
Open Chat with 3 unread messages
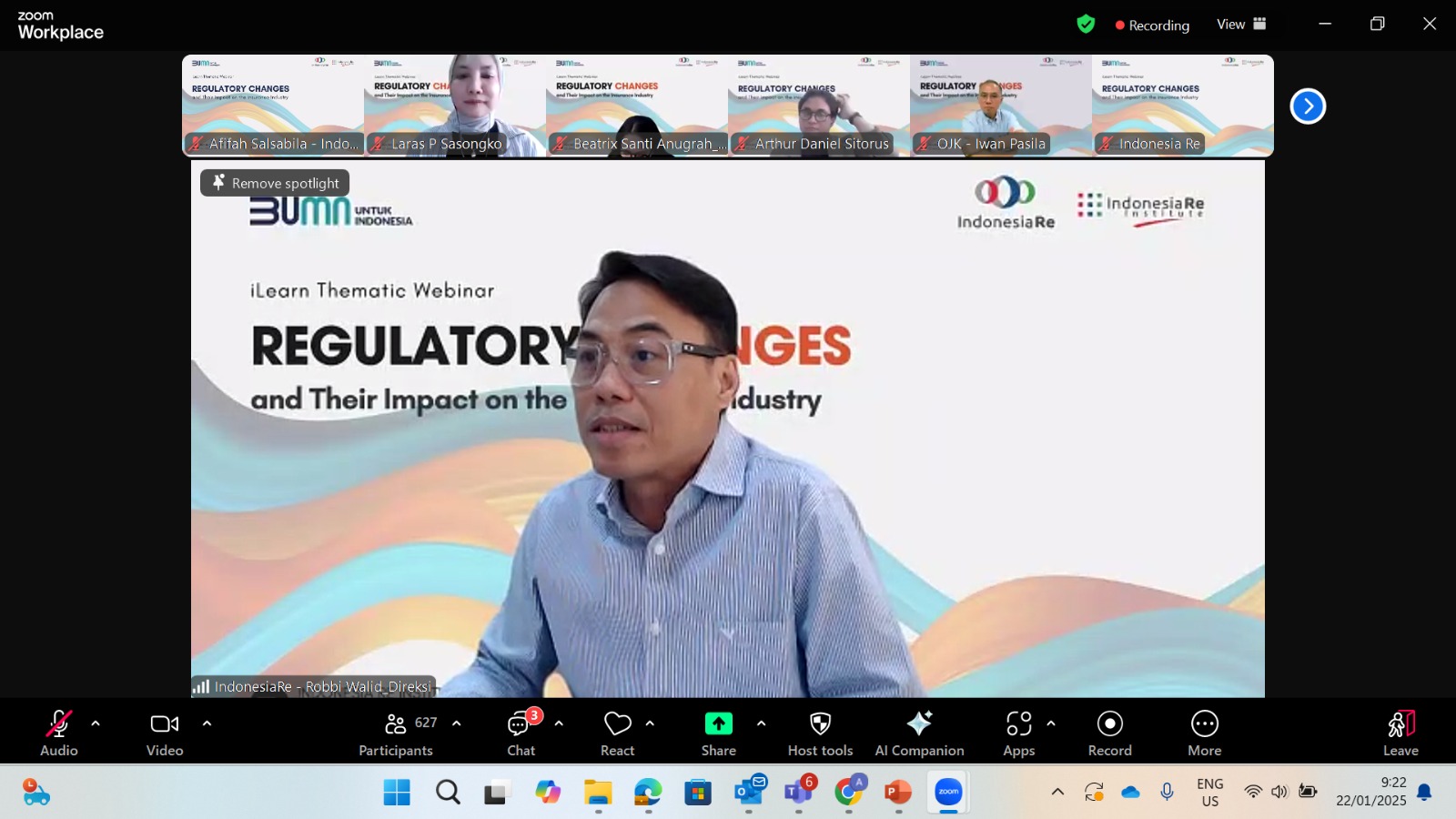pos(521,733)
